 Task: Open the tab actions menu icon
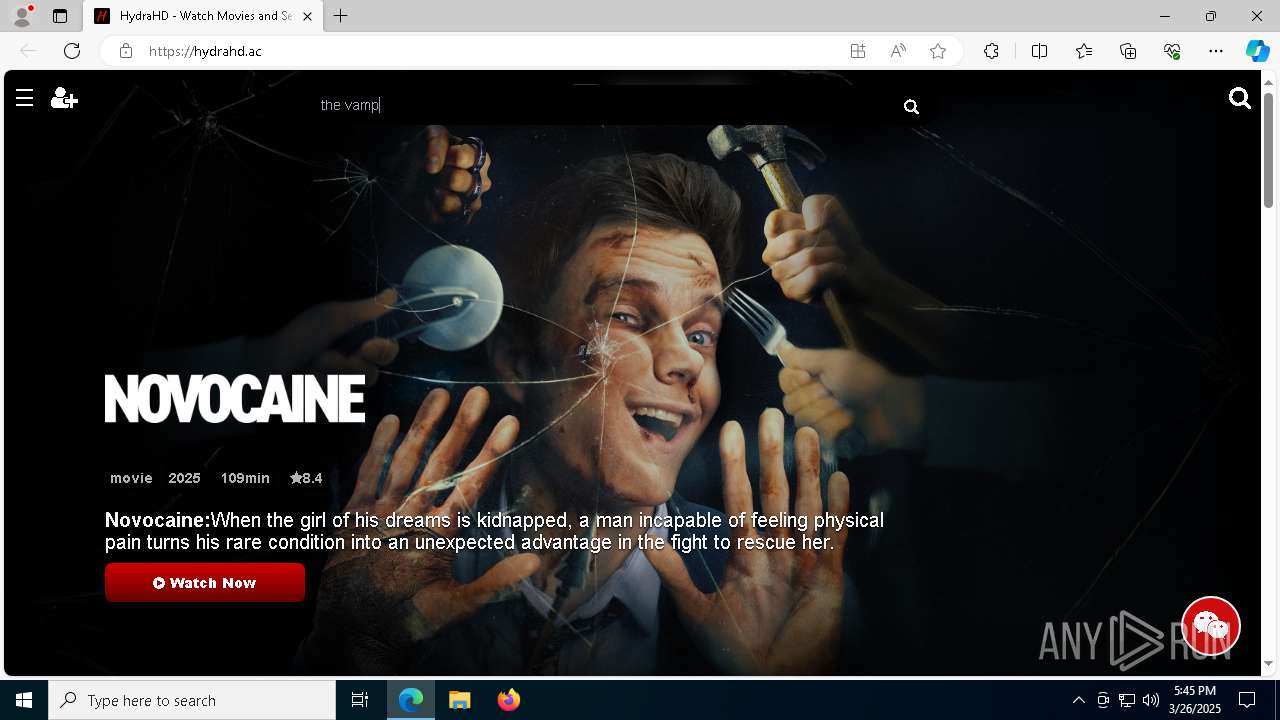click(x=60, y=16)
